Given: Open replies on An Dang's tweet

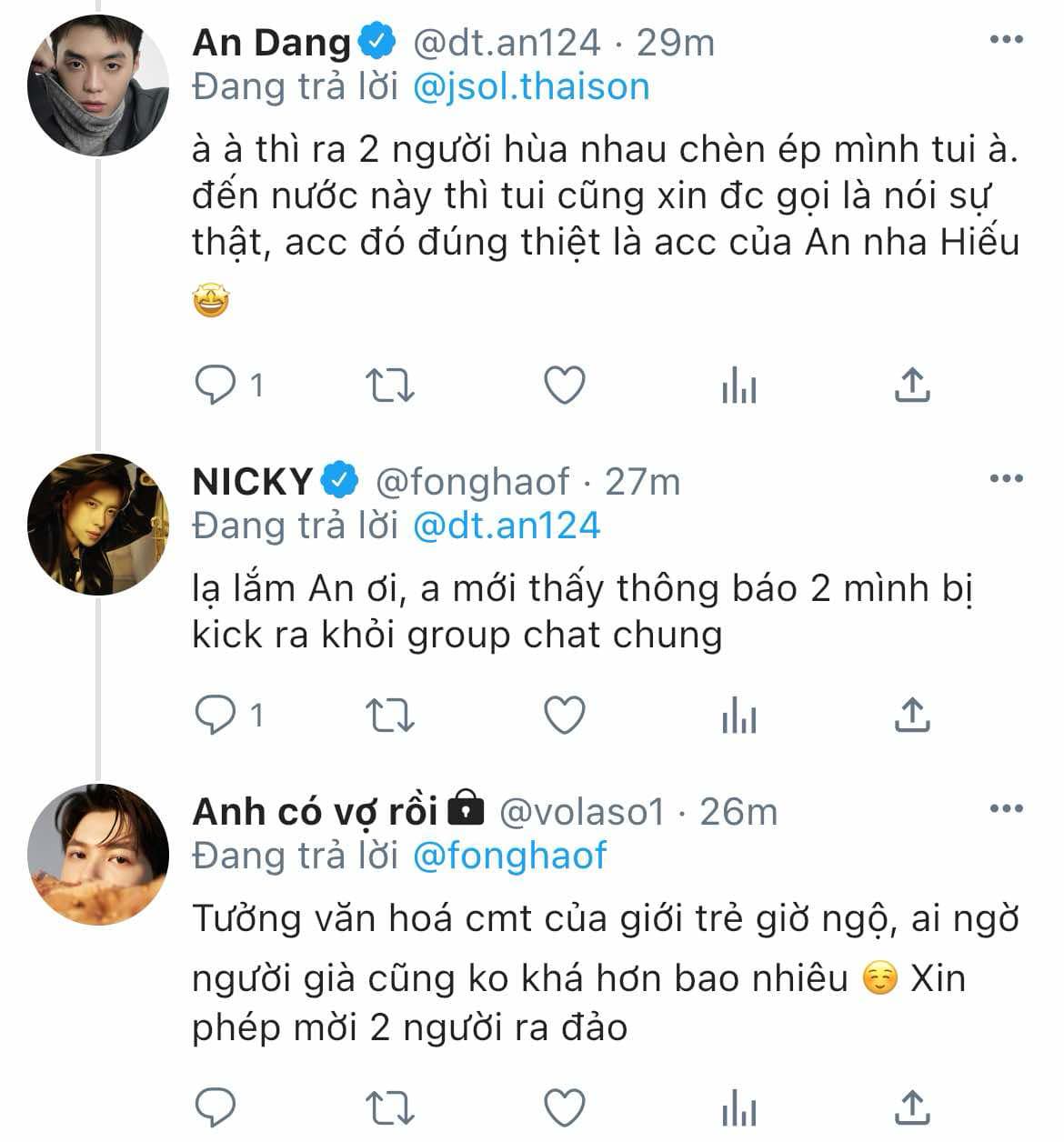Looking at the screenshot, I should coord(229,386).
